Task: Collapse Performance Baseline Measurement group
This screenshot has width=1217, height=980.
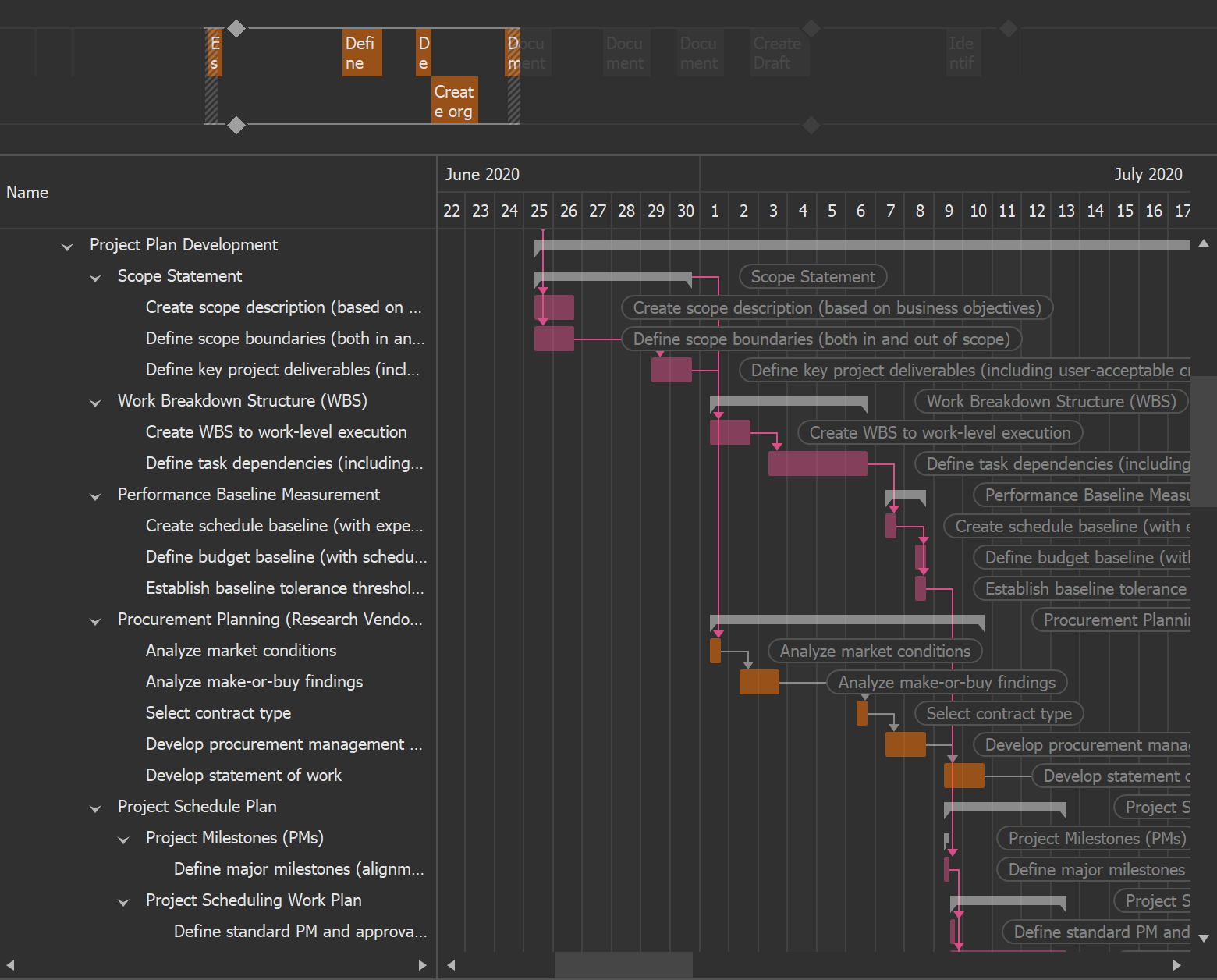Action: pyautogui.click(x=95, y=496)
